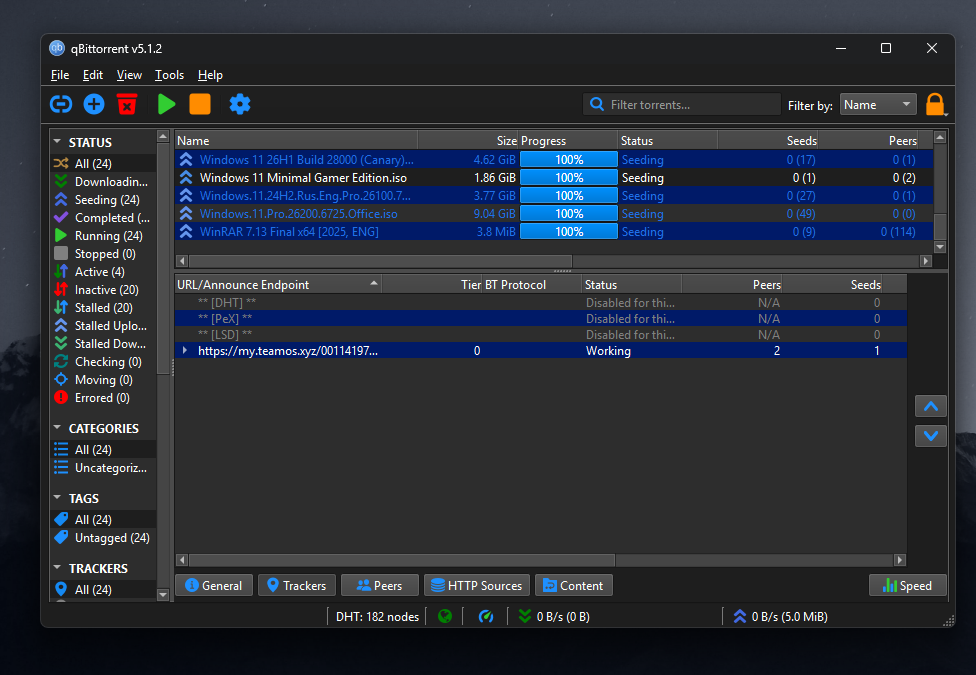Click the Add Torrent File plus icon
976x675 pixels.
tap(94, 104)
